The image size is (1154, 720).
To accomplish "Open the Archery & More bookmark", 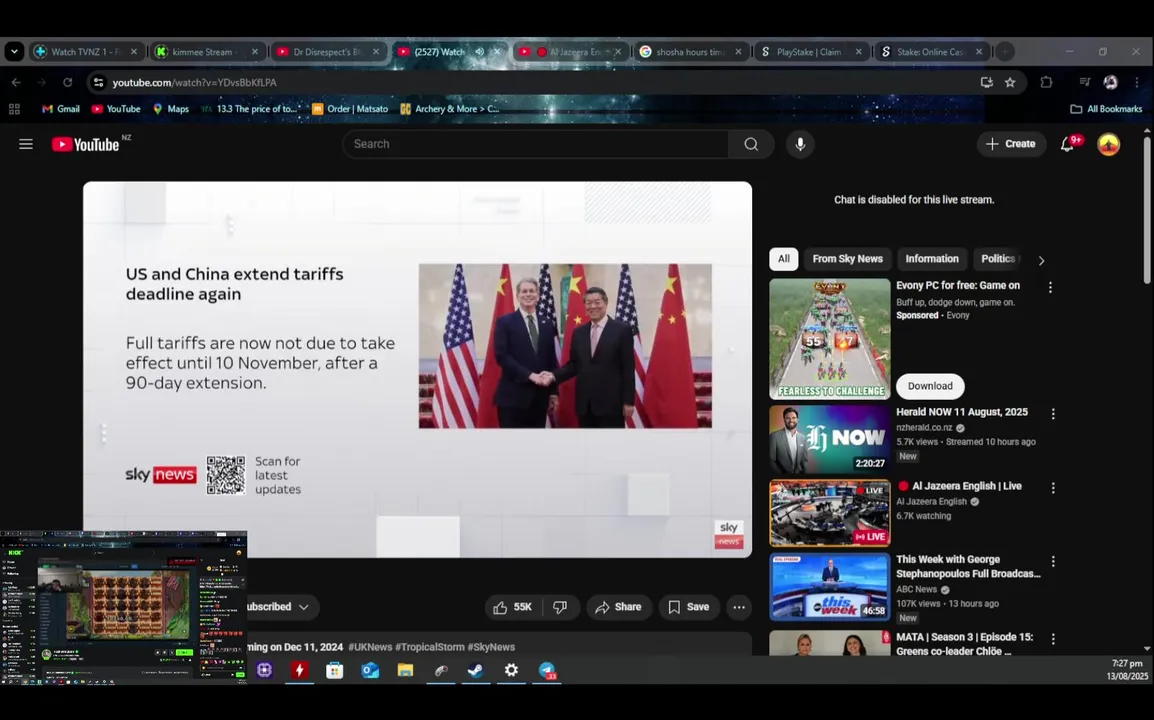I will tap(450, 109).
